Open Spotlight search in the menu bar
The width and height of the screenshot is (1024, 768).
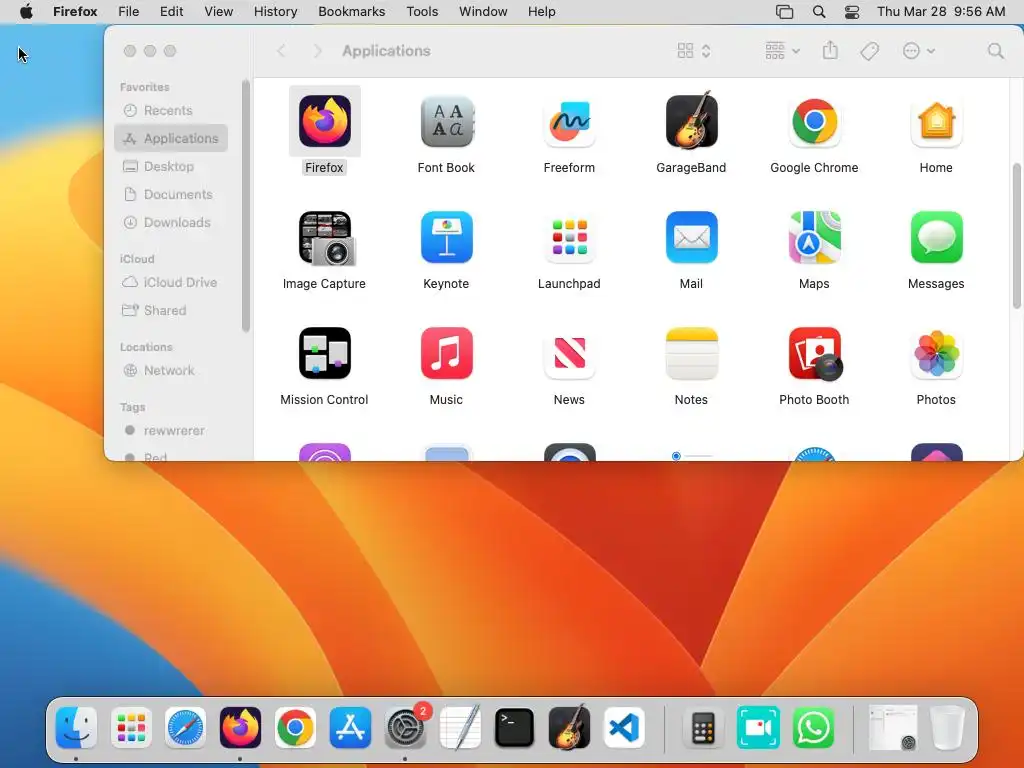point(819,12)
